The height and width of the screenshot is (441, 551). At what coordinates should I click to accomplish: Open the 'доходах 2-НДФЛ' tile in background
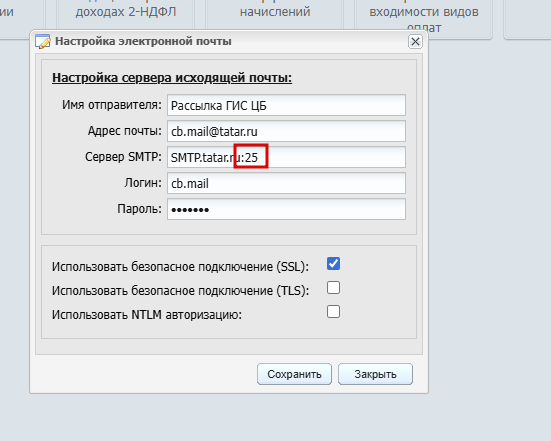point(126,14)
